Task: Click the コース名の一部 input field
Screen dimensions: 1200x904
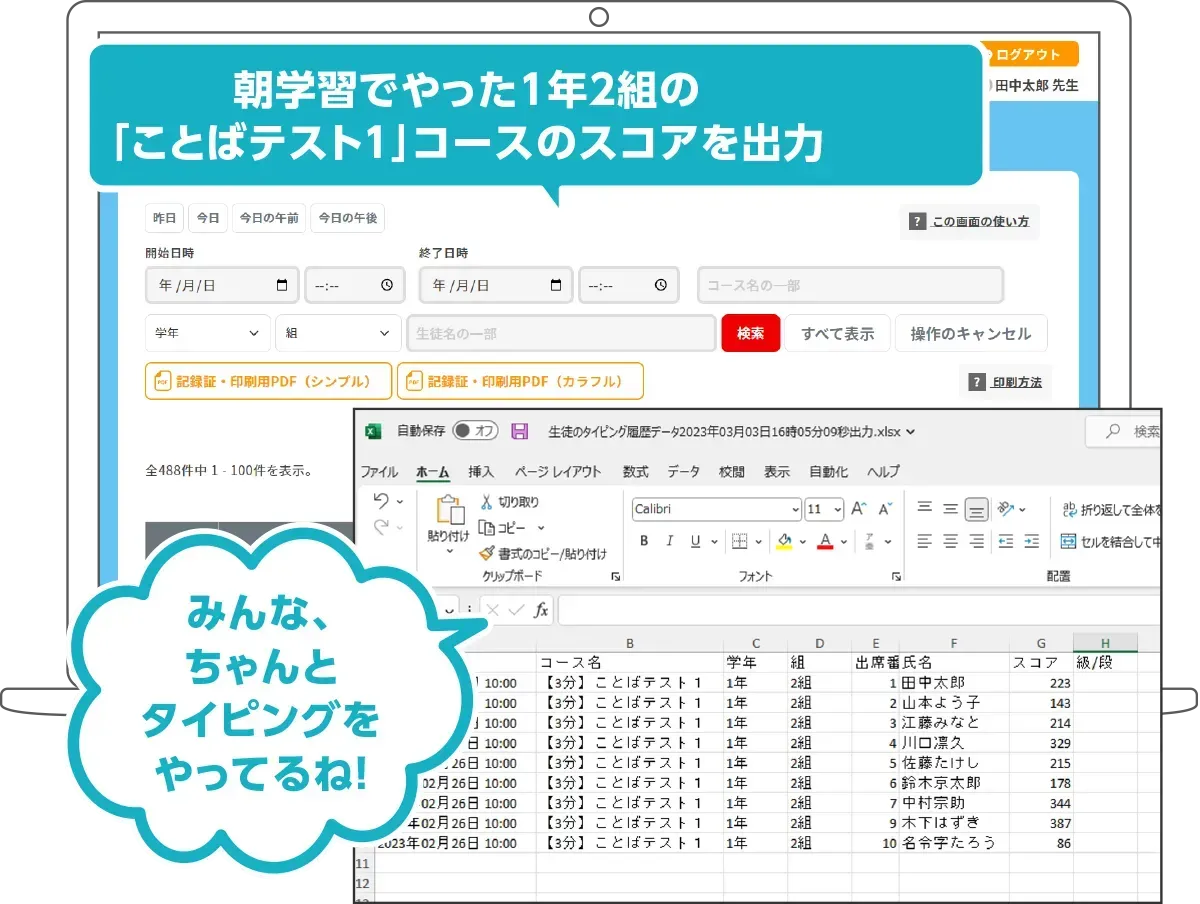Action: click(849, 285)
